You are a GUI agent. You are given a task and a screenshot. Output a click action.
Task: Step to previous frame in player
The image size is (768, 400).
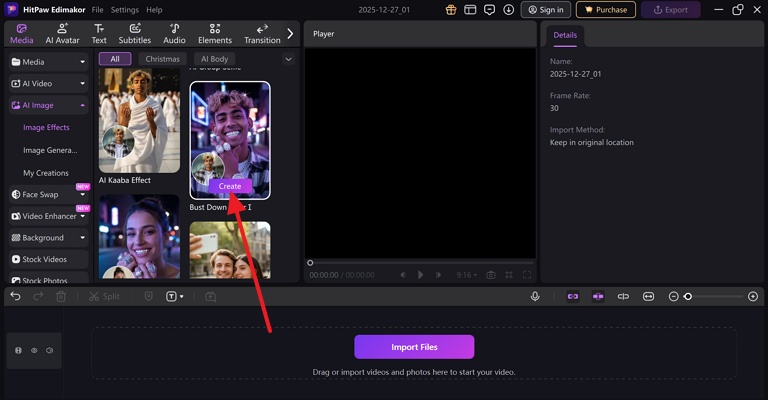(x=403, y=275)
